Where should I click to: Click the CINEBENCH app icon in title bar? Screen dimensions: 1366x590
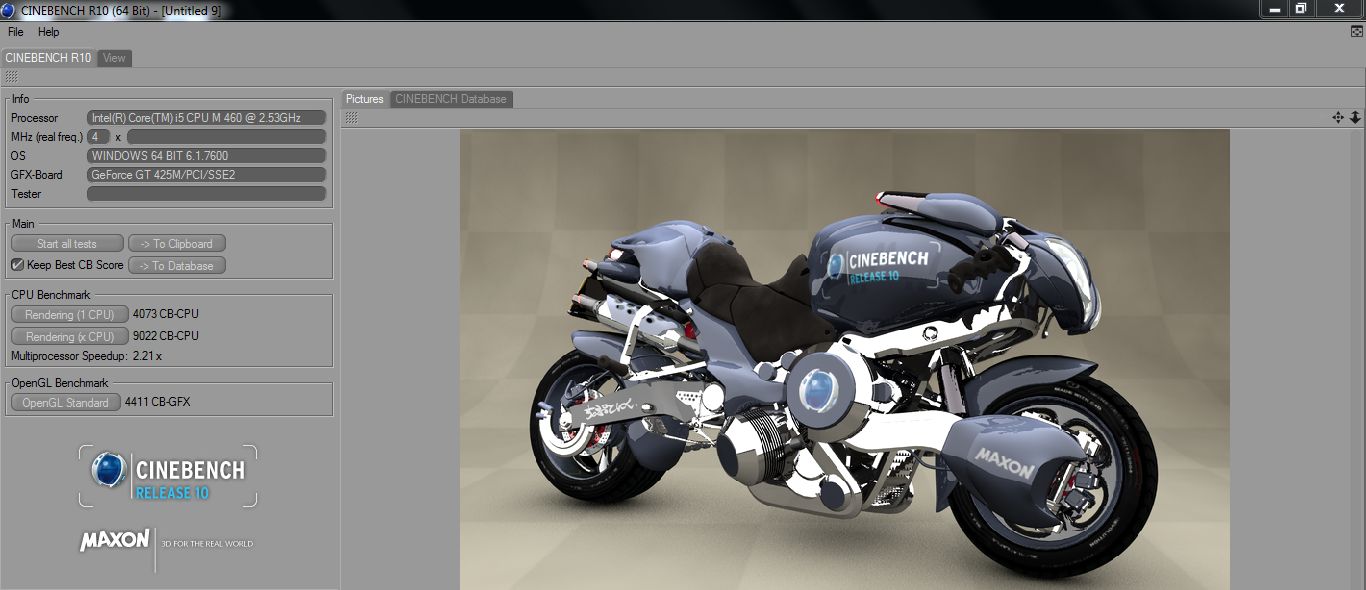click(x=9, y=10)
